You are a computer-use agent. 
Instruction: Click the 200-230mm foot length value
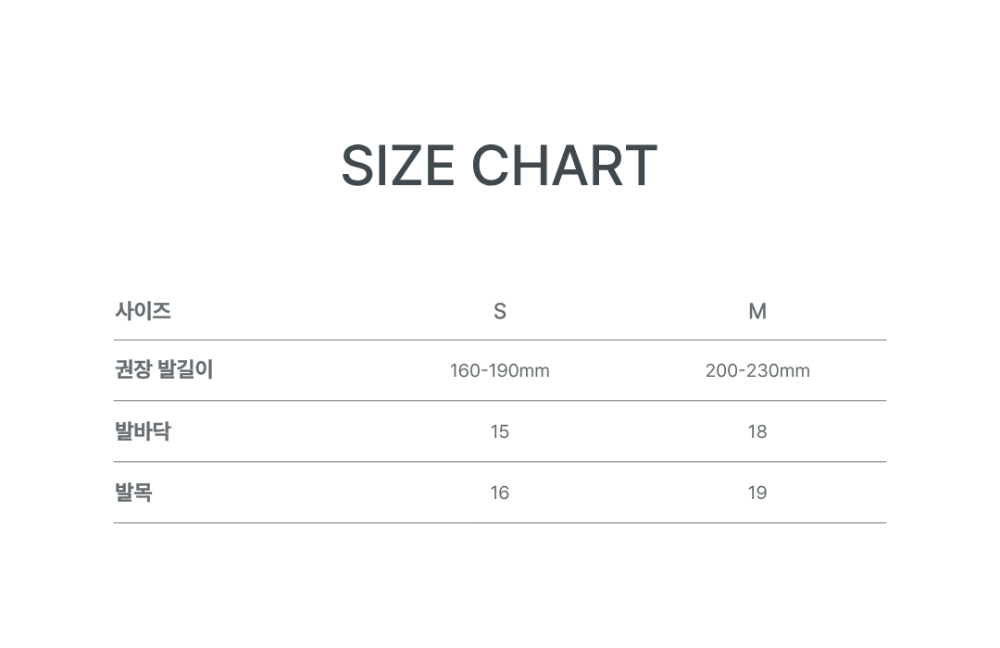point(758,371)
